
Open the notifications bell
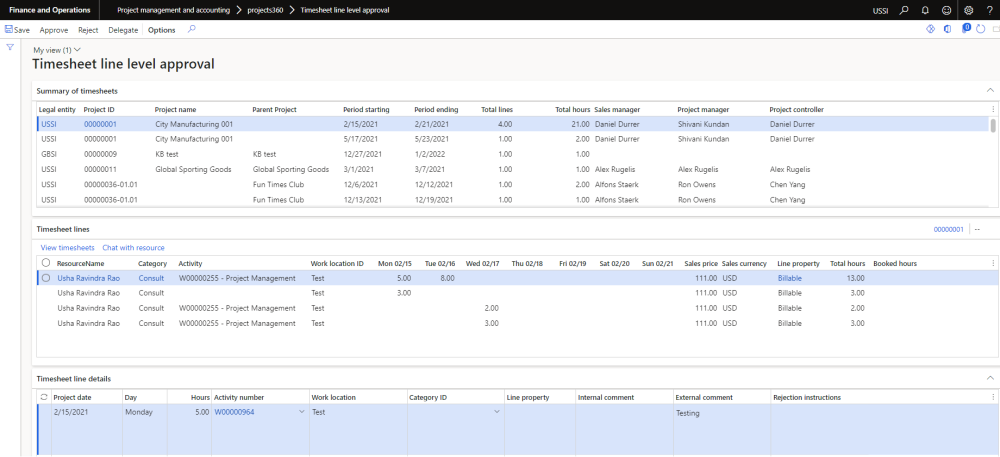[x=924, y=10]
